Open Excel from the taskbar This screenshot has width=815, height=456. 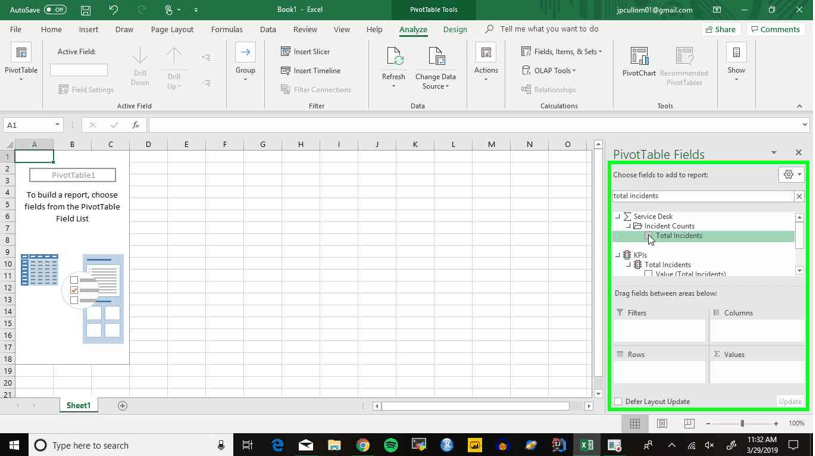click(587, 445)
